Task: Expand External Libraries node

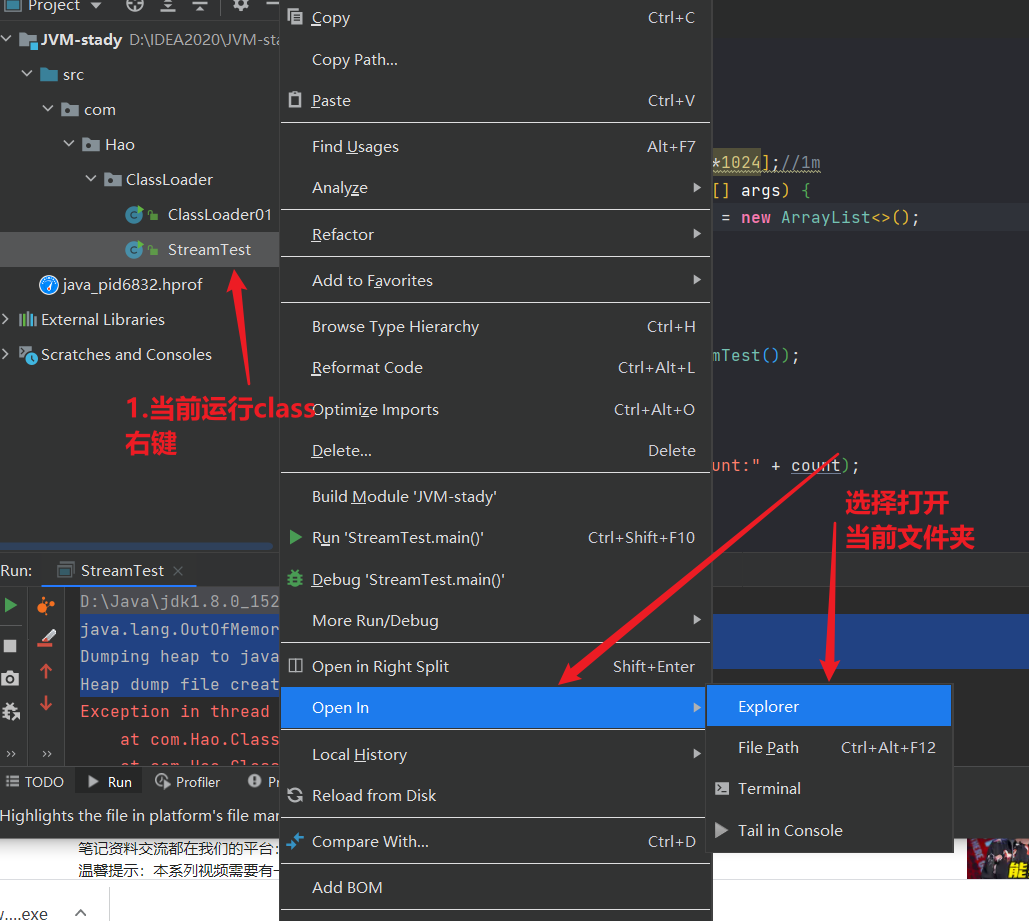Action: point(5,319)
